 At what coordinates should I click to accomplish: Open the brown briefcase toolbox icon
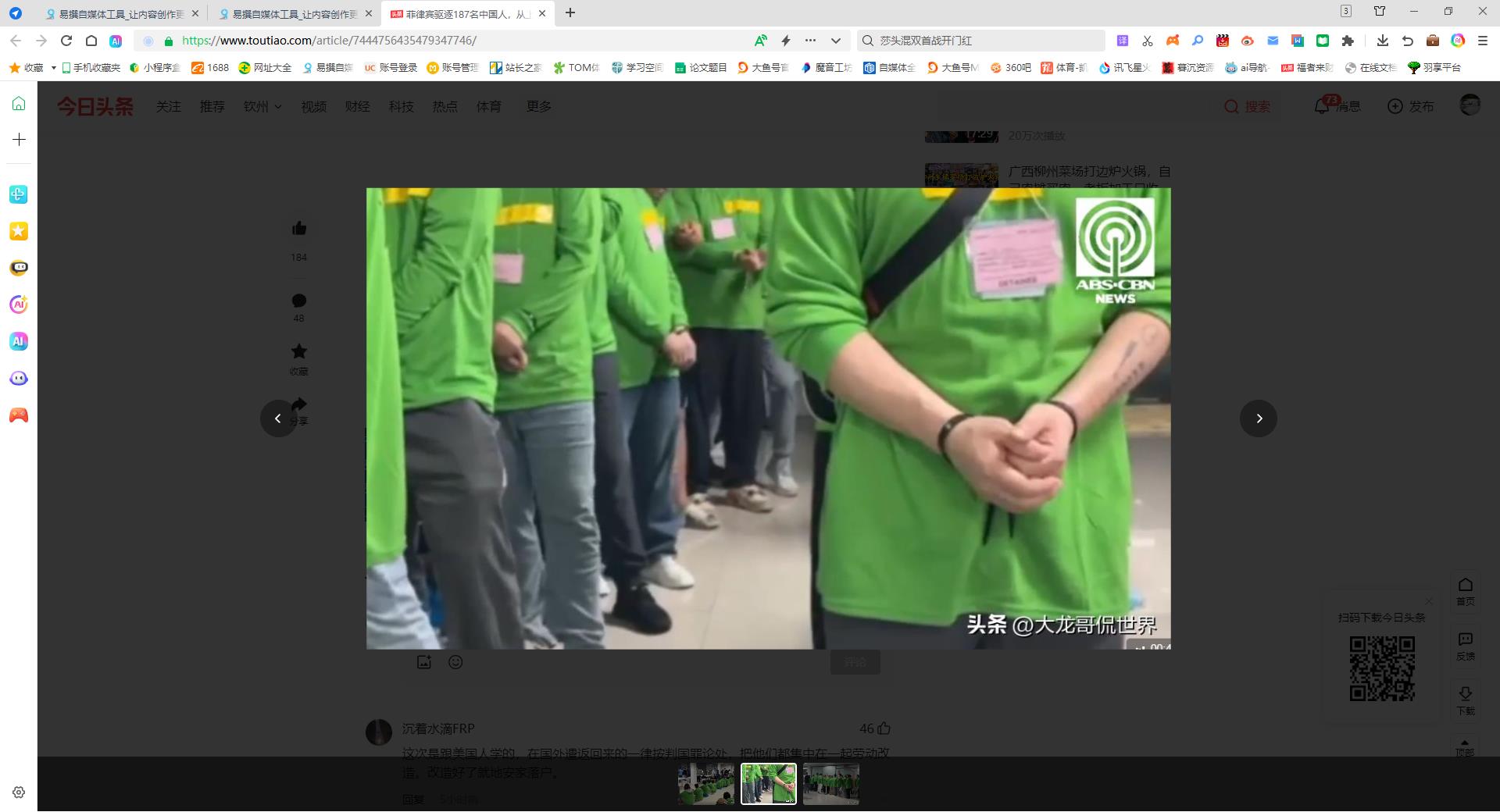[1433, 41]
